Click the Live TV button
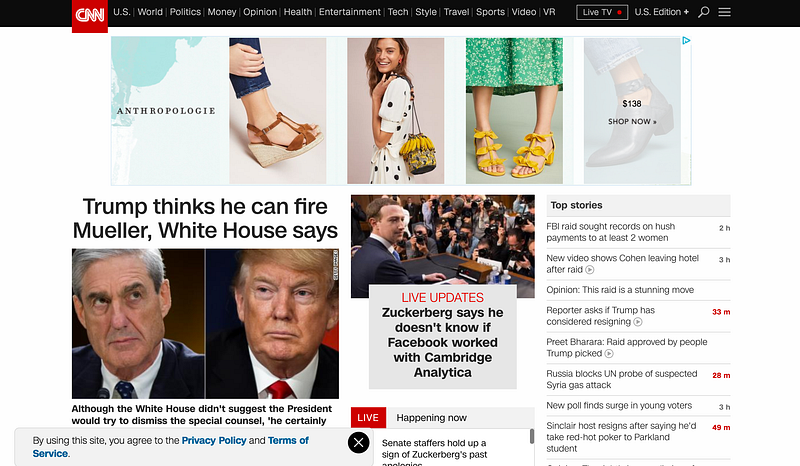The image size is (800, 466). coord(602,12)
